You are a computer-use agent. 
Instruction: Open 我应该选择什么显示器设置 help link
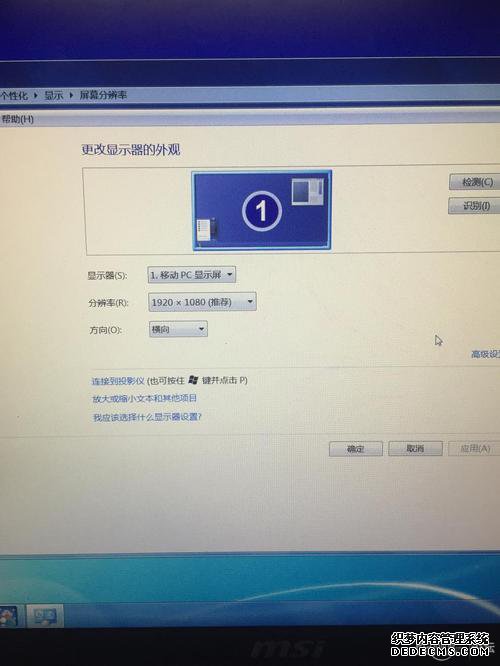click(147, 417)
